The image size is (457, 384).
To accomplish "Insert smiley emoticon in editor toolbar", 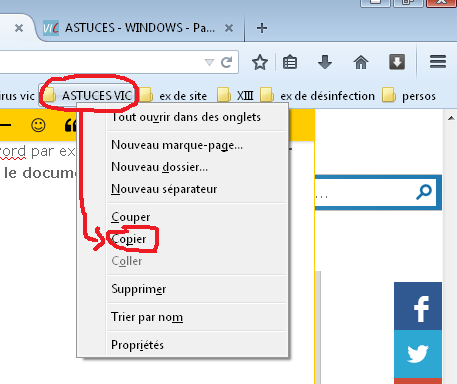I will coord(38,125).
